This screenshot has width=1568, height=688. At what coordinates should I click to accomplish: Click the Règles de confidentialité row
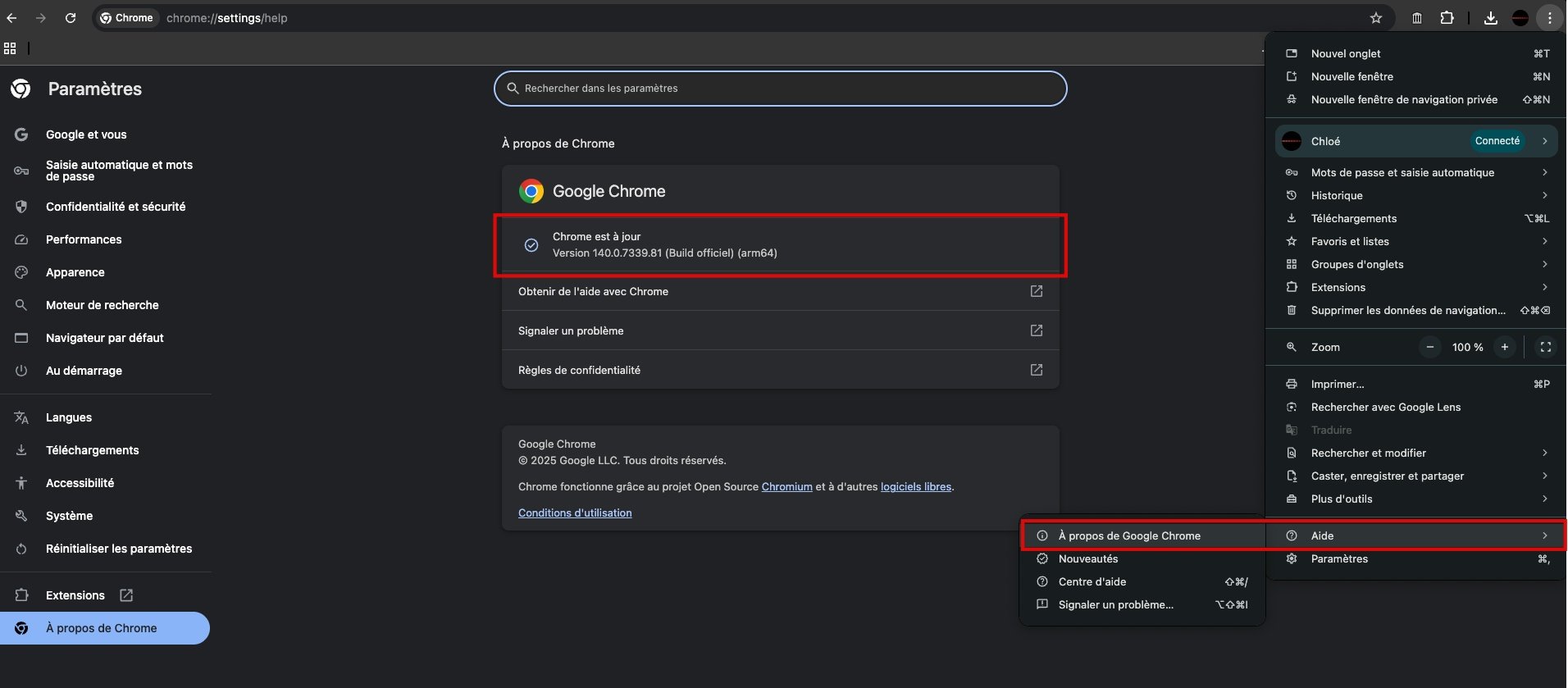tap(781, 370)
